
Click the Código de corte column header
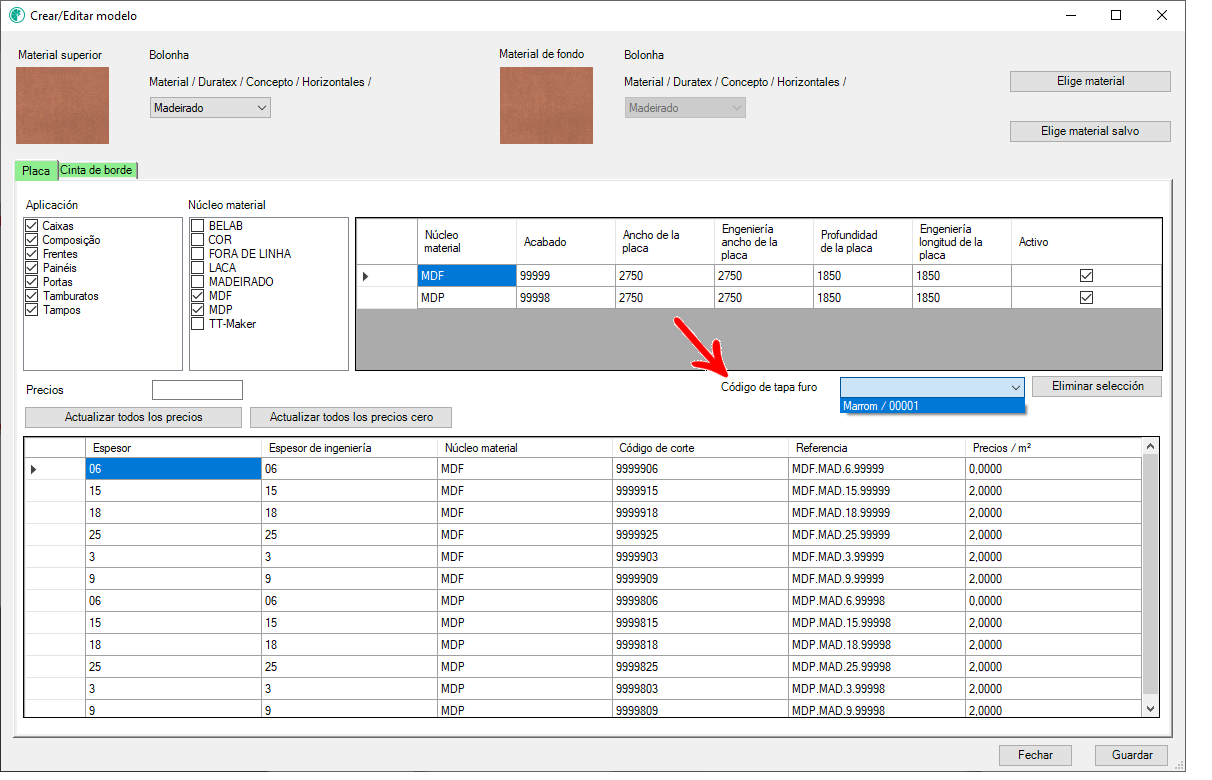click(700, 448)
